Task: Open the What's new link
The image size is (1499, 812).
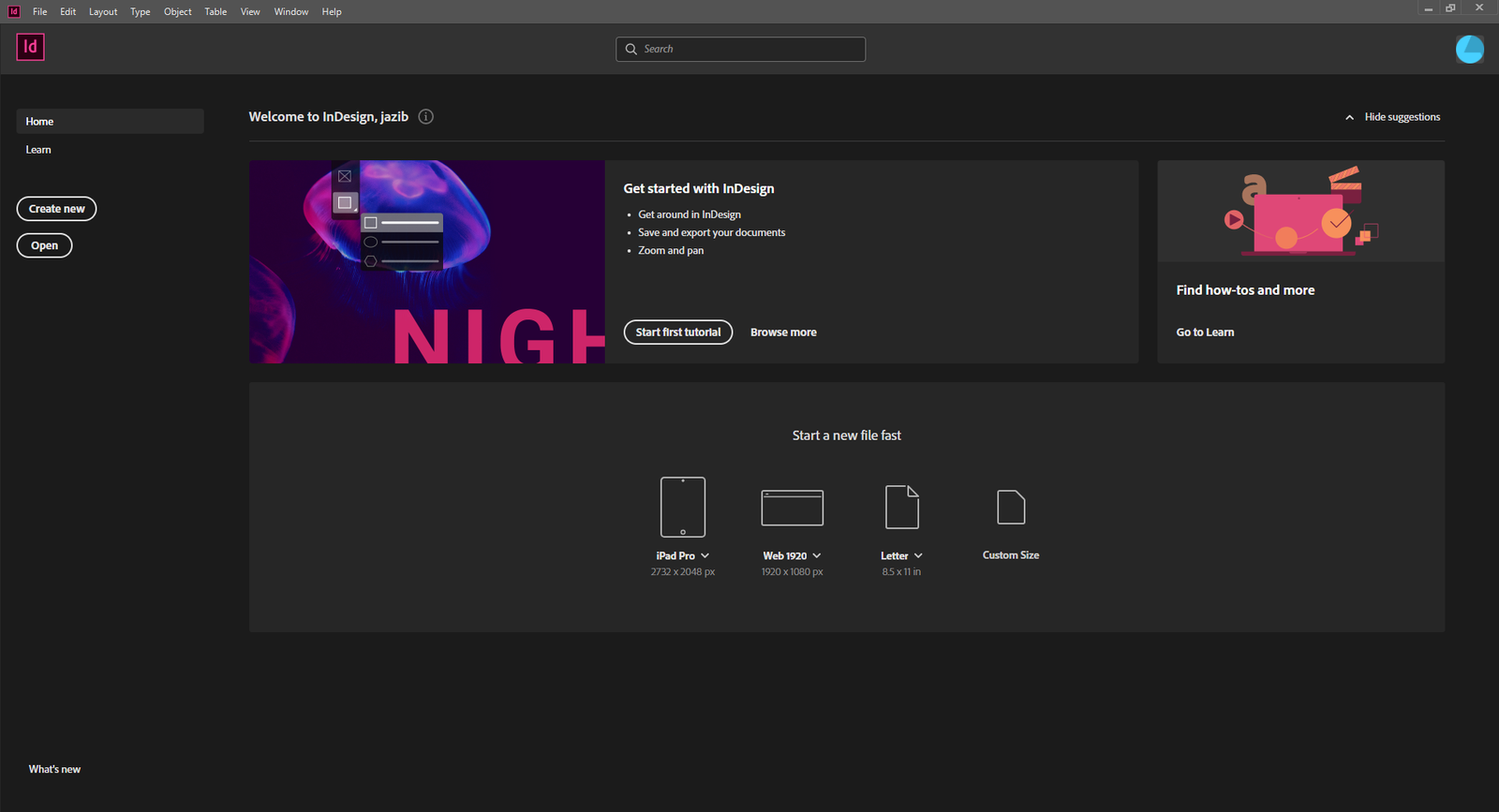Action: point(54,769)
